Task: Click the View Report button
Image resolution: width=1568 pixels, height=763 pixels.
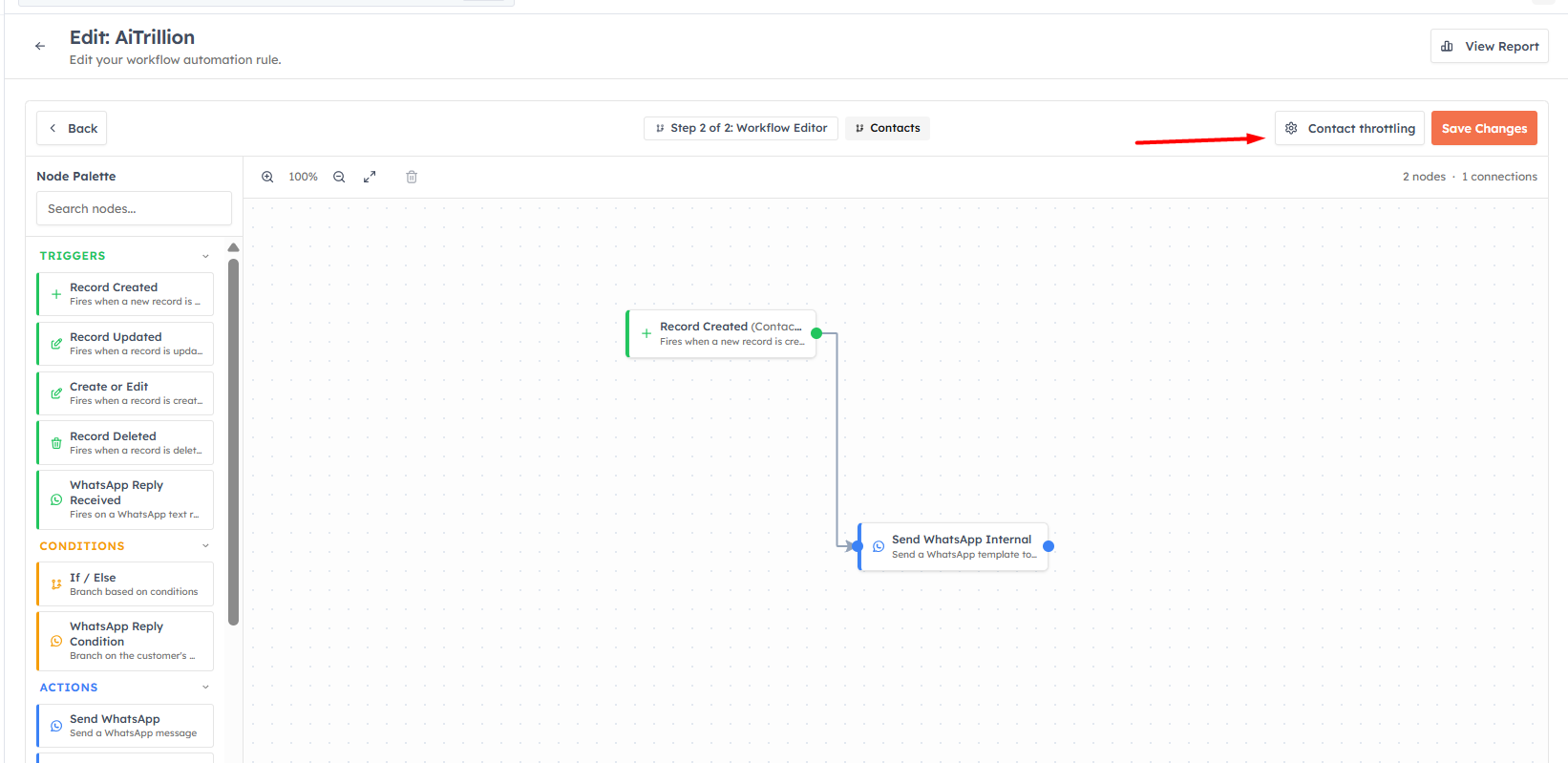Action: (x=1489, y=46)
